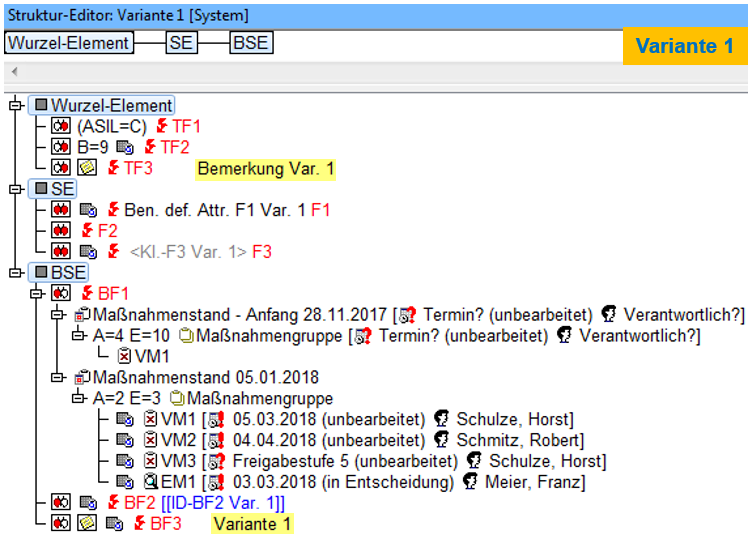Screen dimensions: 752x538
Task: Click the failure icon of TF3 row
Action: (61, 168)
